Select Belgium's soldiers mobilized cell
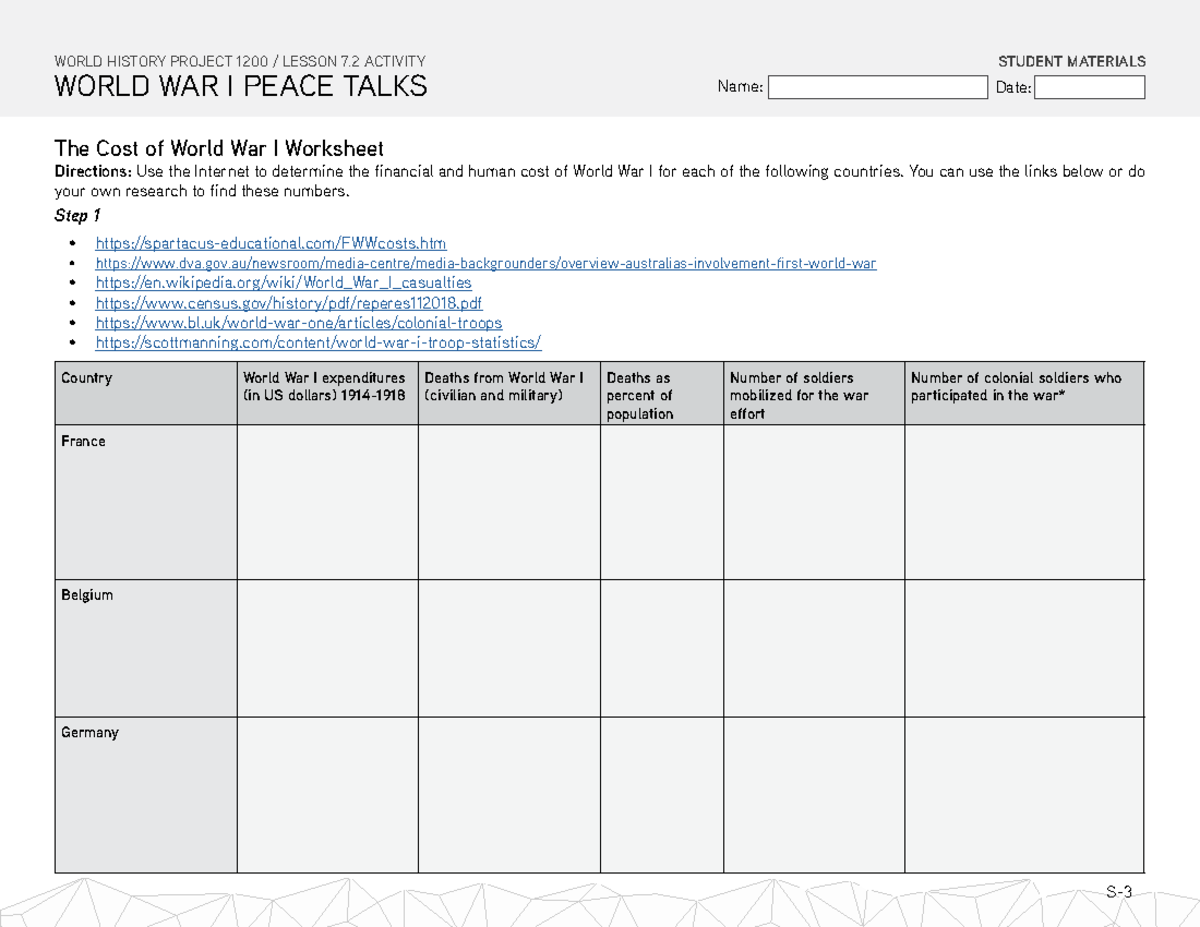1200x927 pixels. pos(813,647)
